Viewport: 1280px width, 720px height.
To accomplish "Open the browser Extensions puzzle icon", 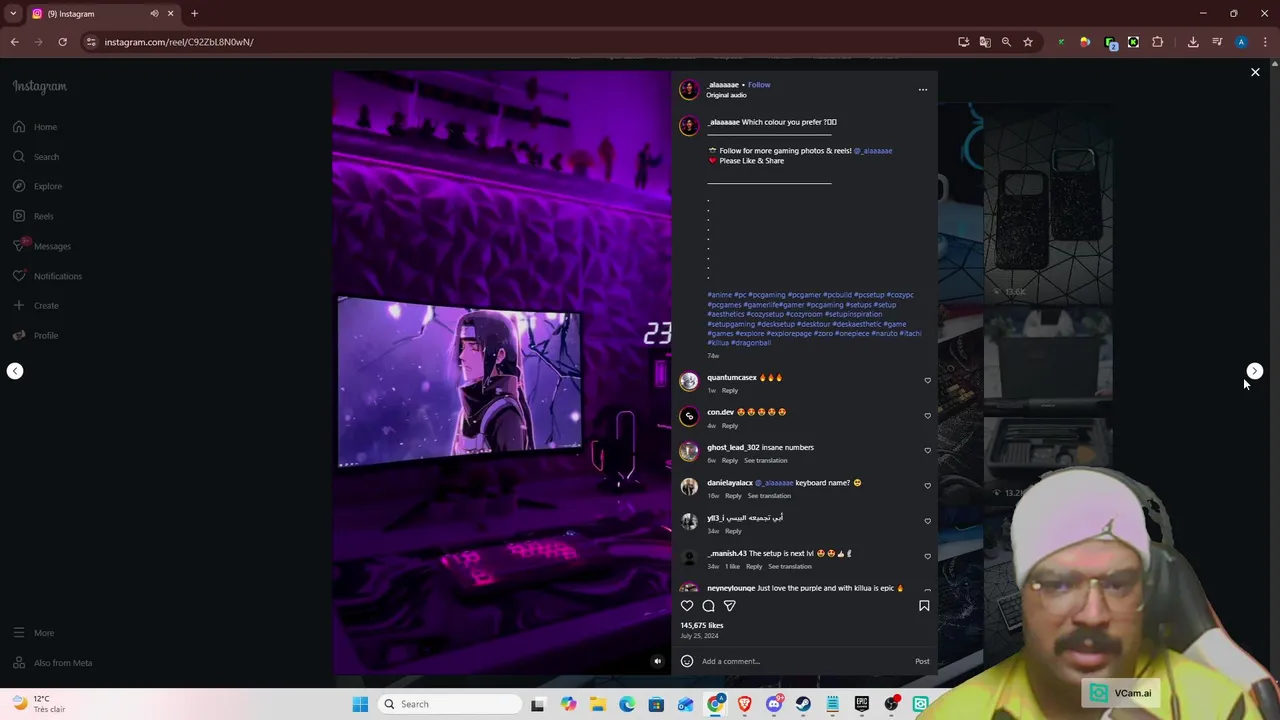I will pyautogui.click(x=1158, y=42).
